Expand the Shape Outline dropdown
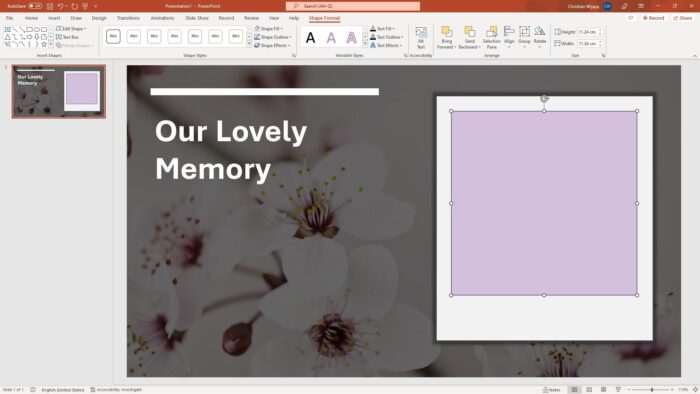700x394 pixels. pyautogui.click(x=272, y=37)
